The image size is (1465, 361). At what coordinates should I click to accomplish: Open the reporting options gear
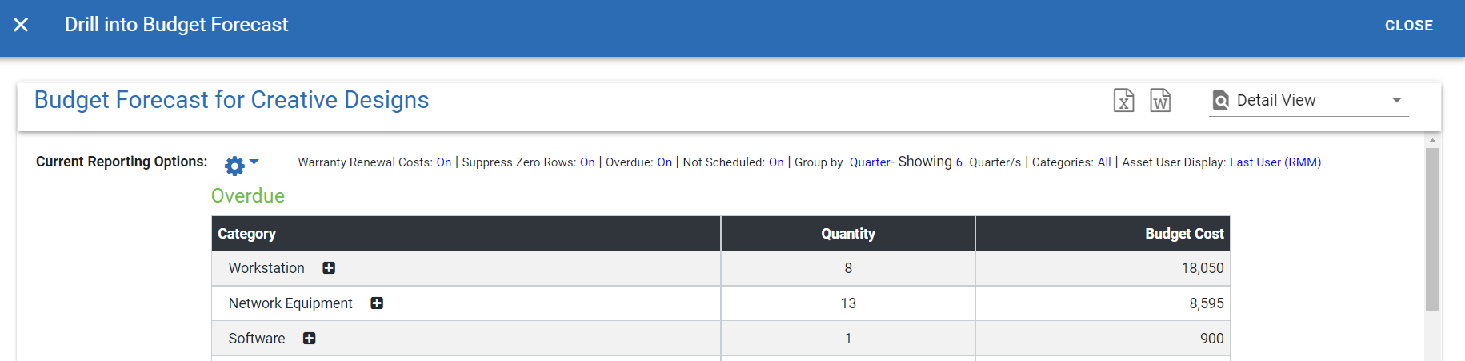pyautogui.click(x=241, y=164)
